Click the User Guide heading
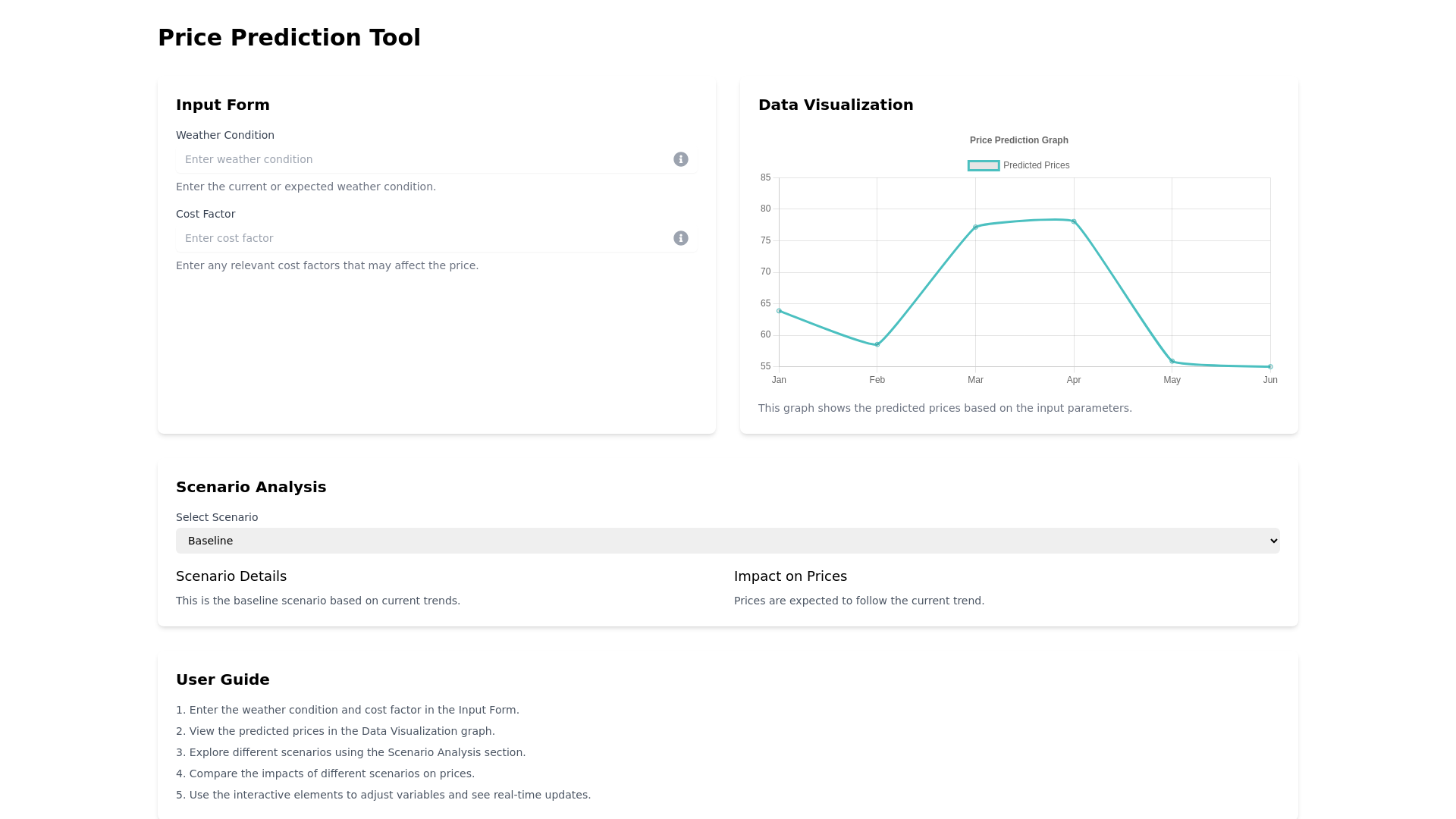The height and width of the screenshot is (819, 1456). tap(222, 679)
